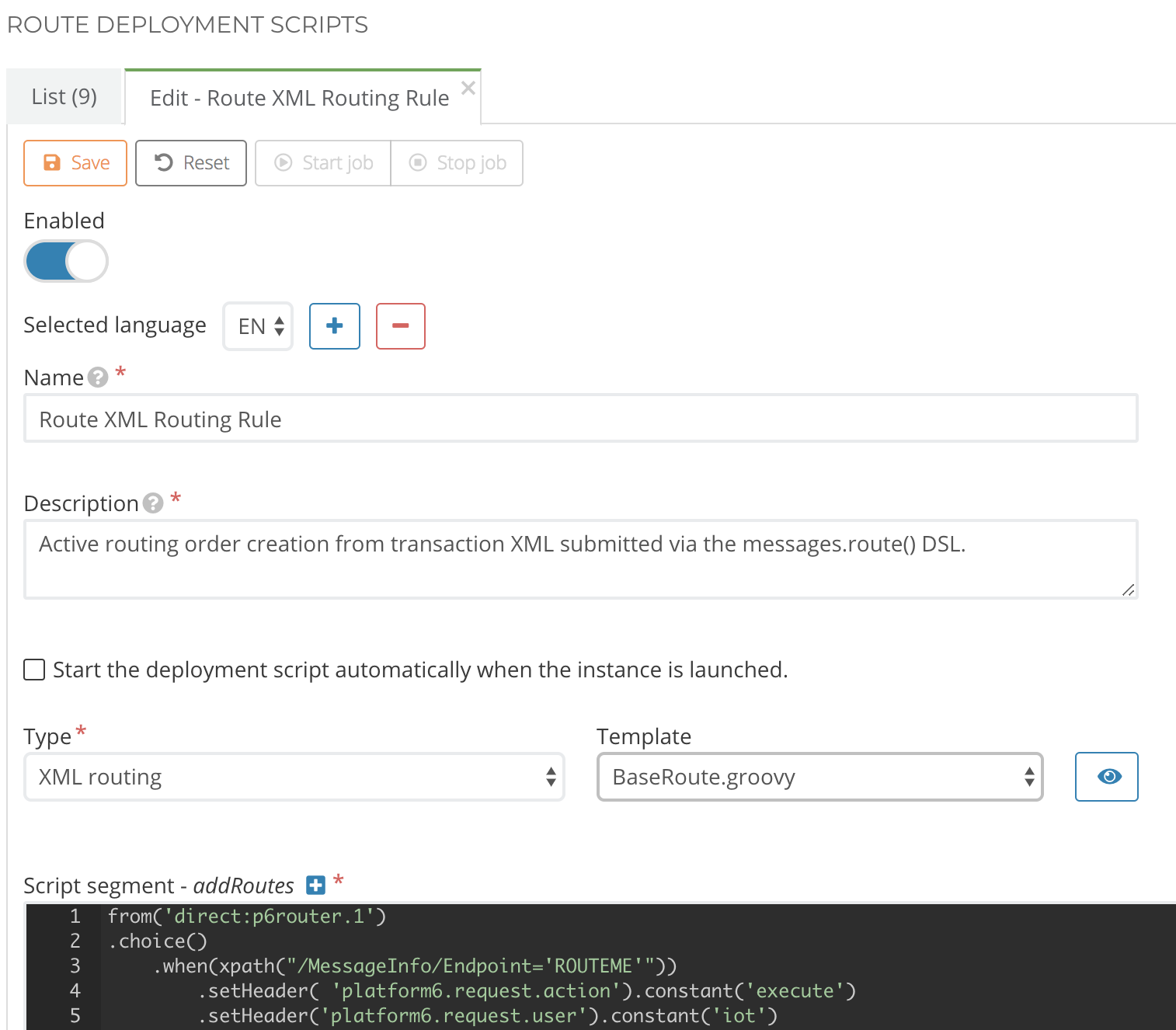Focus the Description text area

[581, 559]
